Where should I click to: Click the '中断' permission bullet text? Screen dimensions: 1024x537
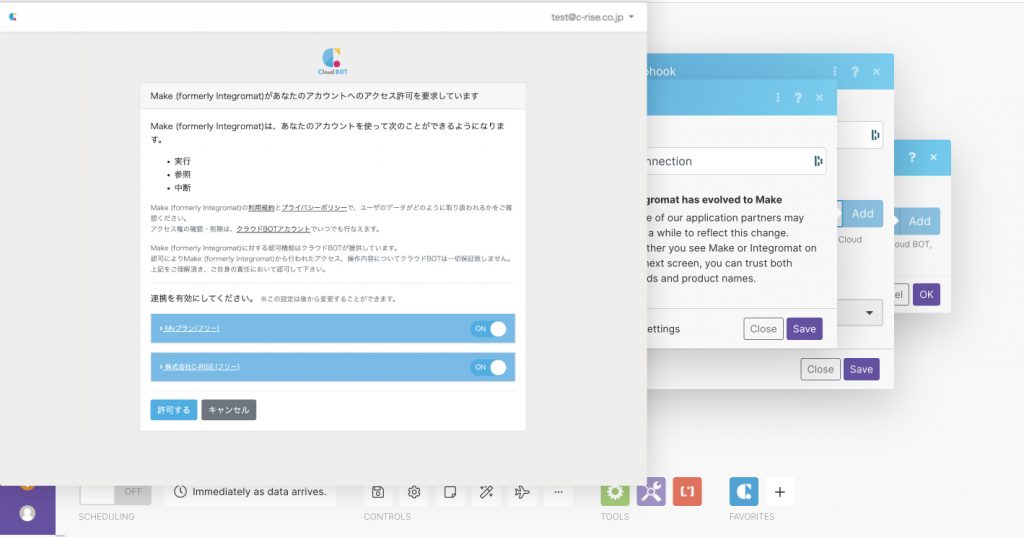click(182, 187)
